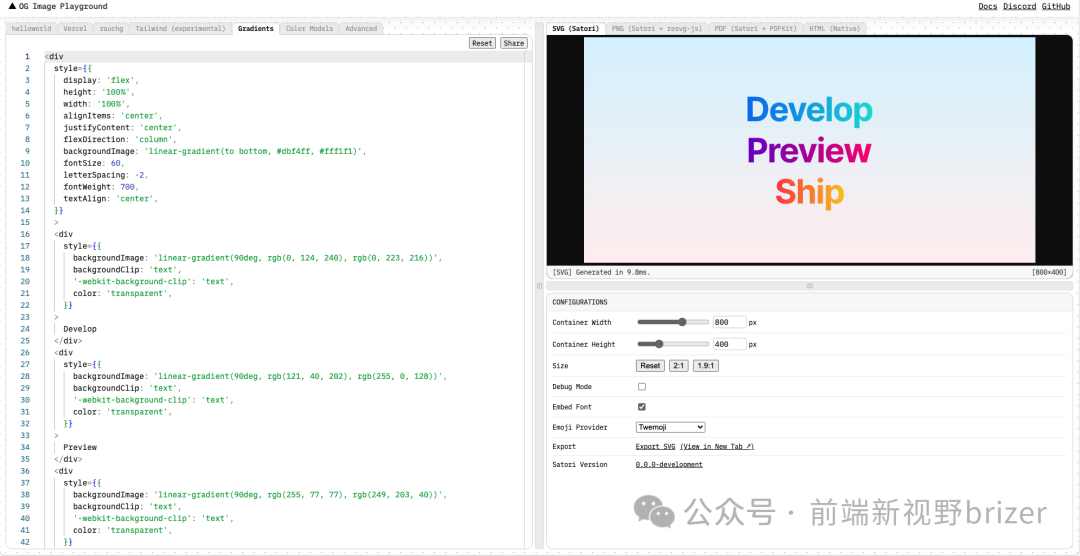Click the CONFIGURATIONS panel heading
The width and height of the screenshot is (1080, 556).
(x=580, y=302)
